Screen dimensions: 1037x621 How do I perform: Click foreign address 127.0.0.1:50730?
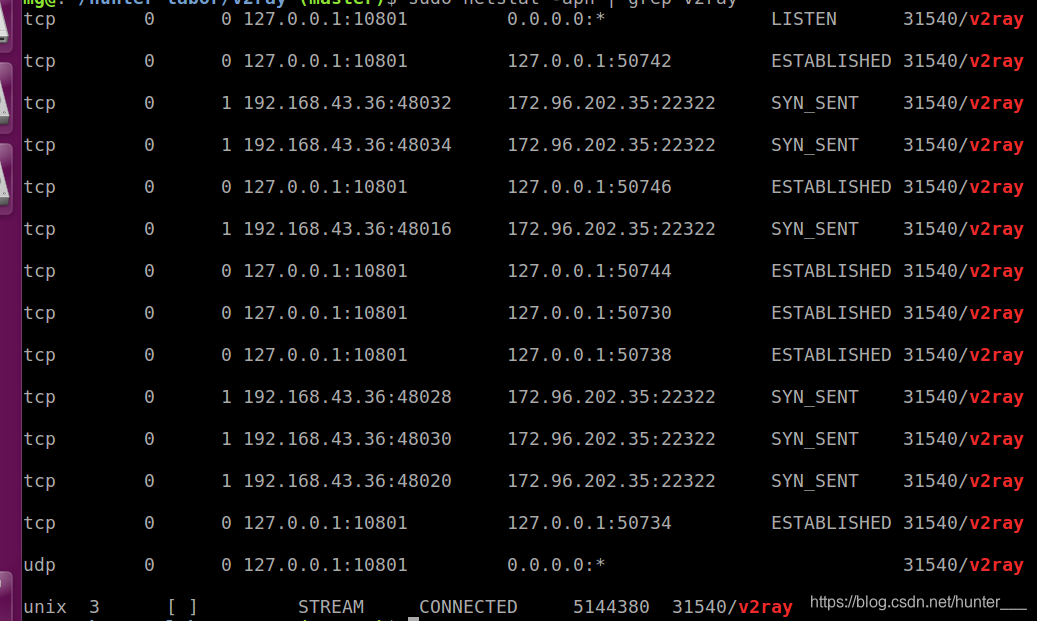(589, 313)
